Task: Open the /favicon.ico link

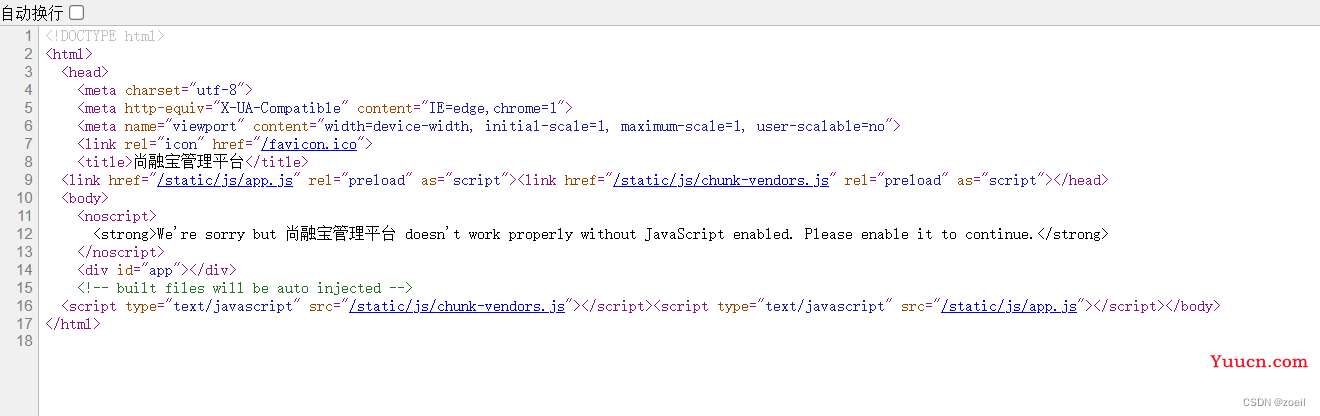Action: pyautogui.click(x=309, y=144)
